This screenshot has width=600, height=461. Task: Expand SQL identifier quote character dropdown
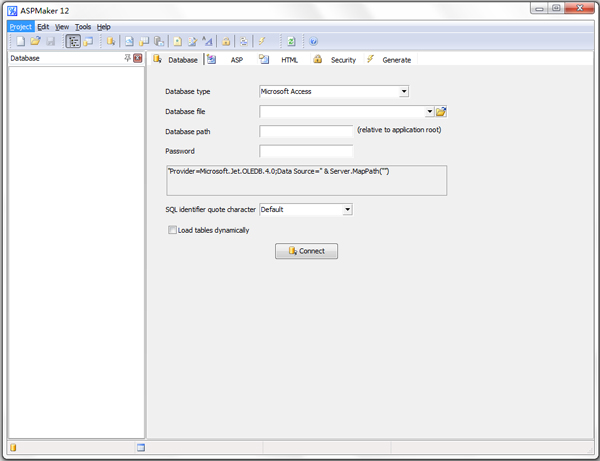[x=347, y=210]
